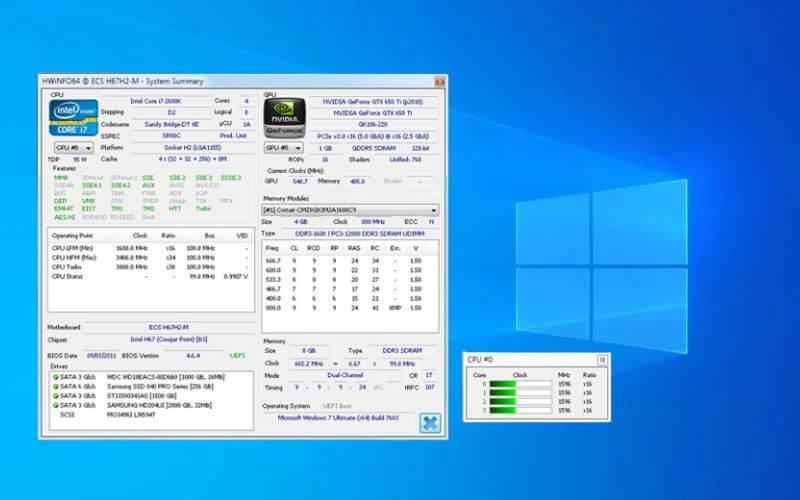The image size is (800, 500).
Task: Click the small button in CPU #0 title bar
Action: (601, 359)
